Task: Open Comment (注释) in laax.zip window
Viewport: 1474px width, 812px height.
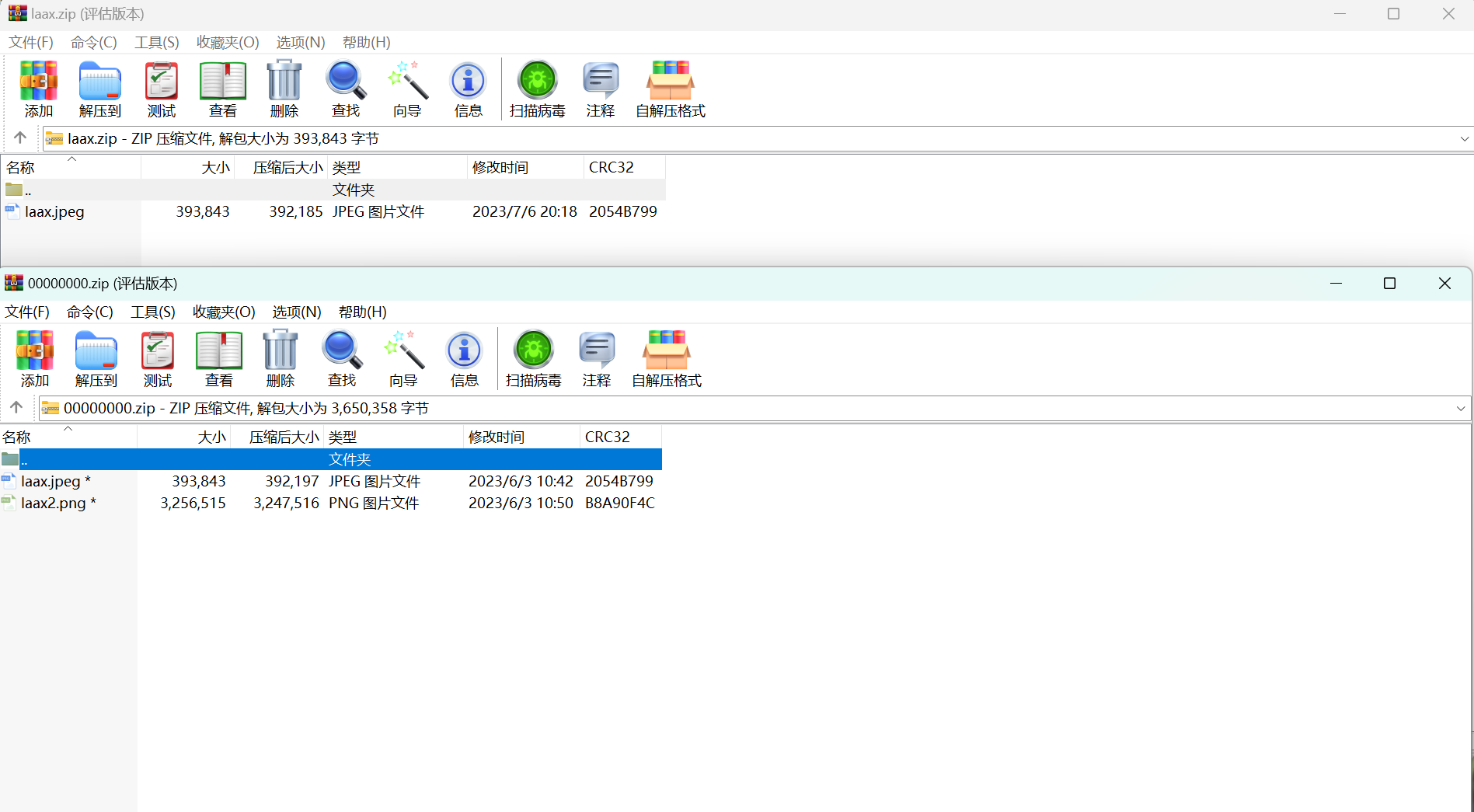Action: (x=601, y=89)
